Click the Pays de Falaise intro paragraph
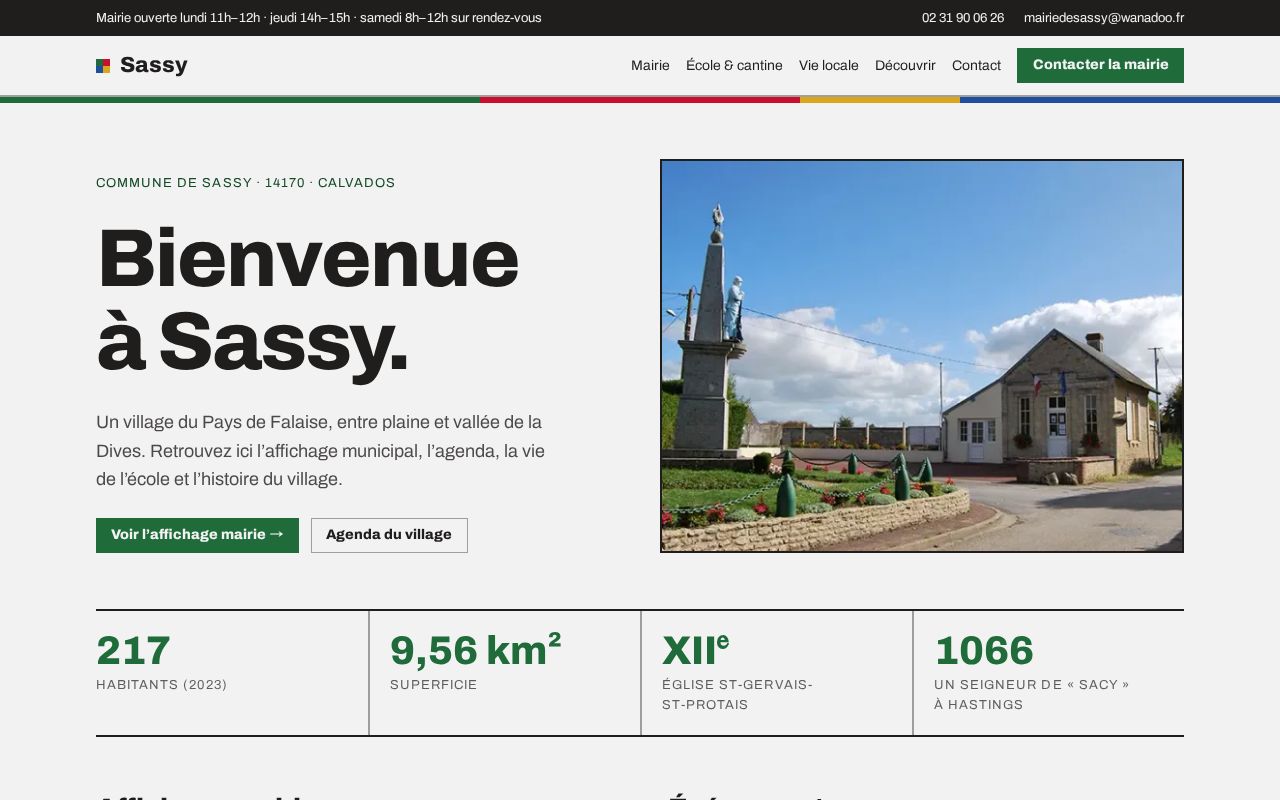The width and height of the screenshot is (1280, 800). [x=321, y=451]
